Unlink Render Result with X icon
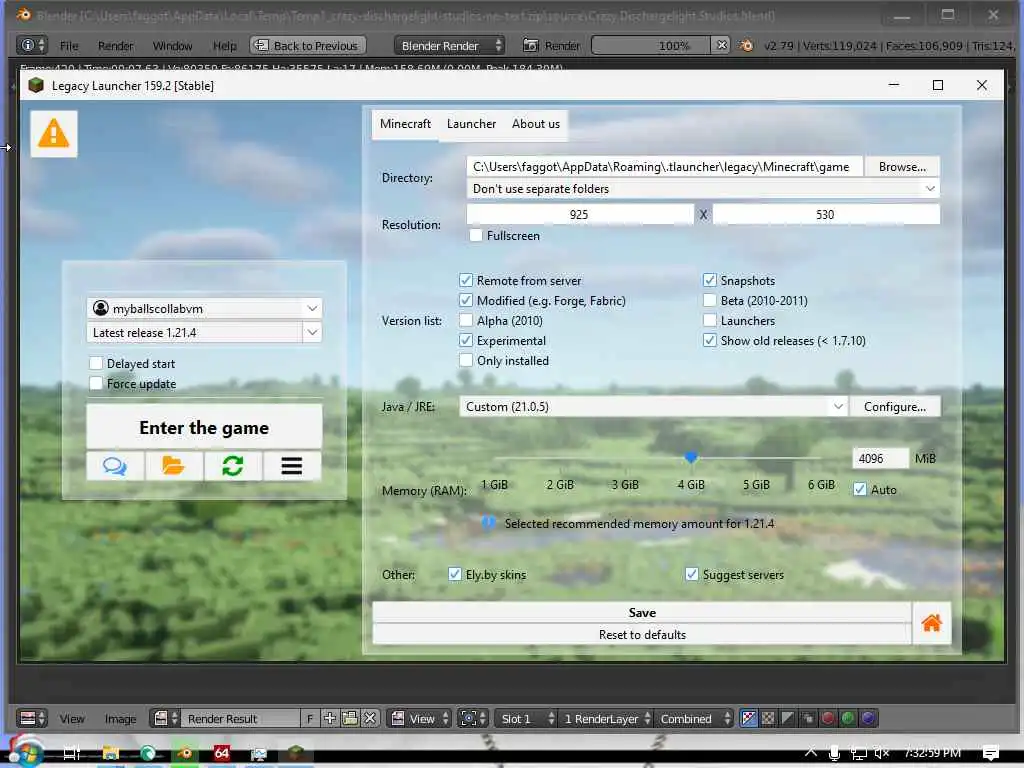Viewport: 1024px width, 768px height. tap(370, 718)
